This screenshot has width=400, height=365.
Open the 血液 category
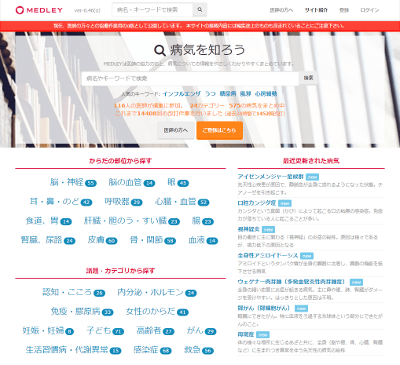(x=203, y=240)
